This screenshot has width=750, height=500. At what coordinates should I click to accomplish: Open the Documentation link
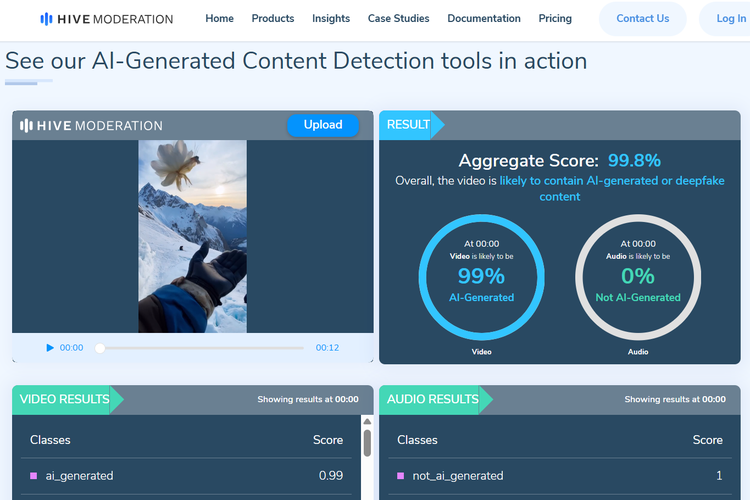coord(484,19)
